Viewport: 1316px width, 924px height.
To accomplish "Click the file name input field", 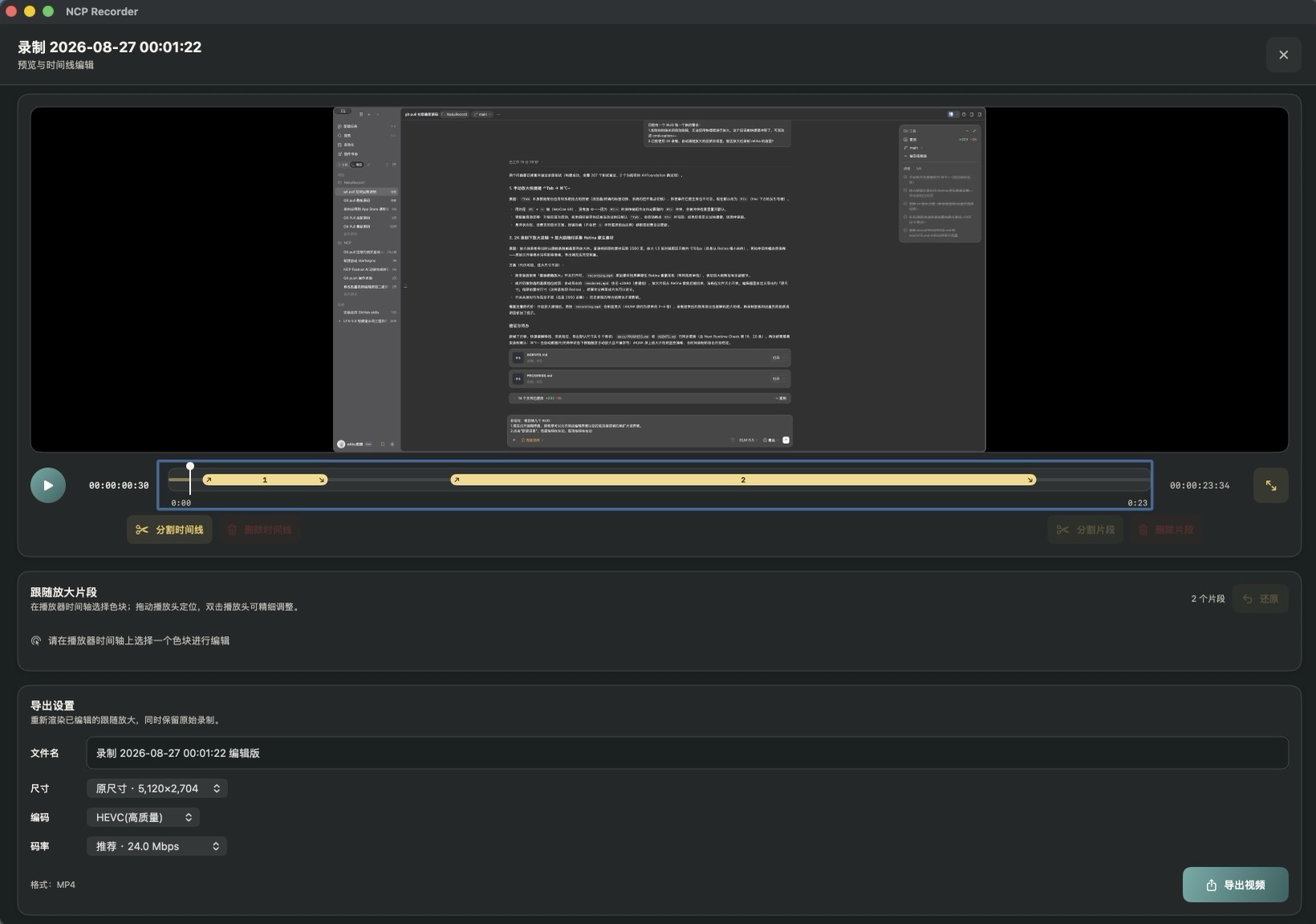I will (687, 753).
